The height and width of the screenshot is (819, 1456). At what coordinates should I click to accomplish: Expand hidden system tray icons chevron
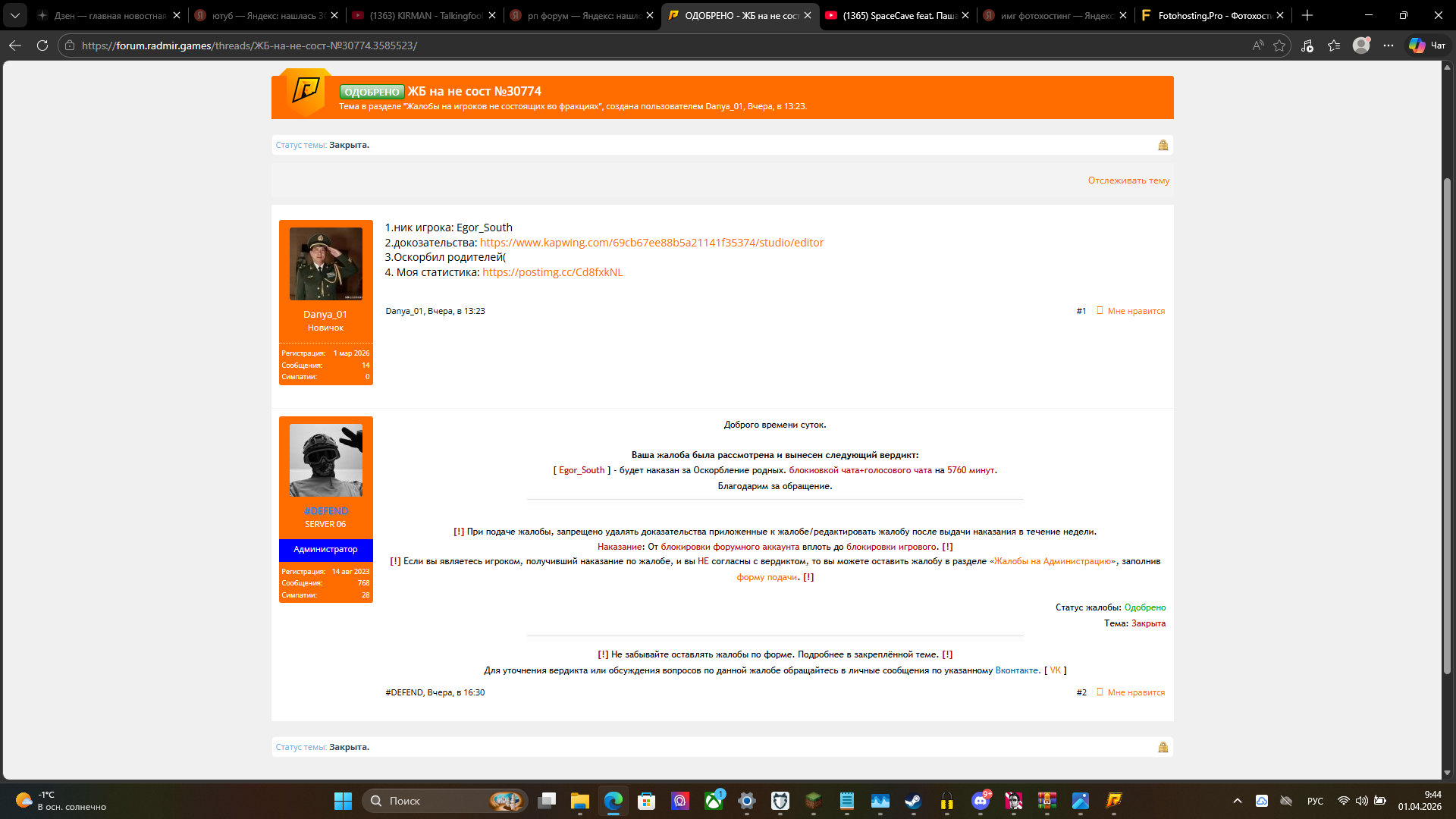(x=1238, y=801)
